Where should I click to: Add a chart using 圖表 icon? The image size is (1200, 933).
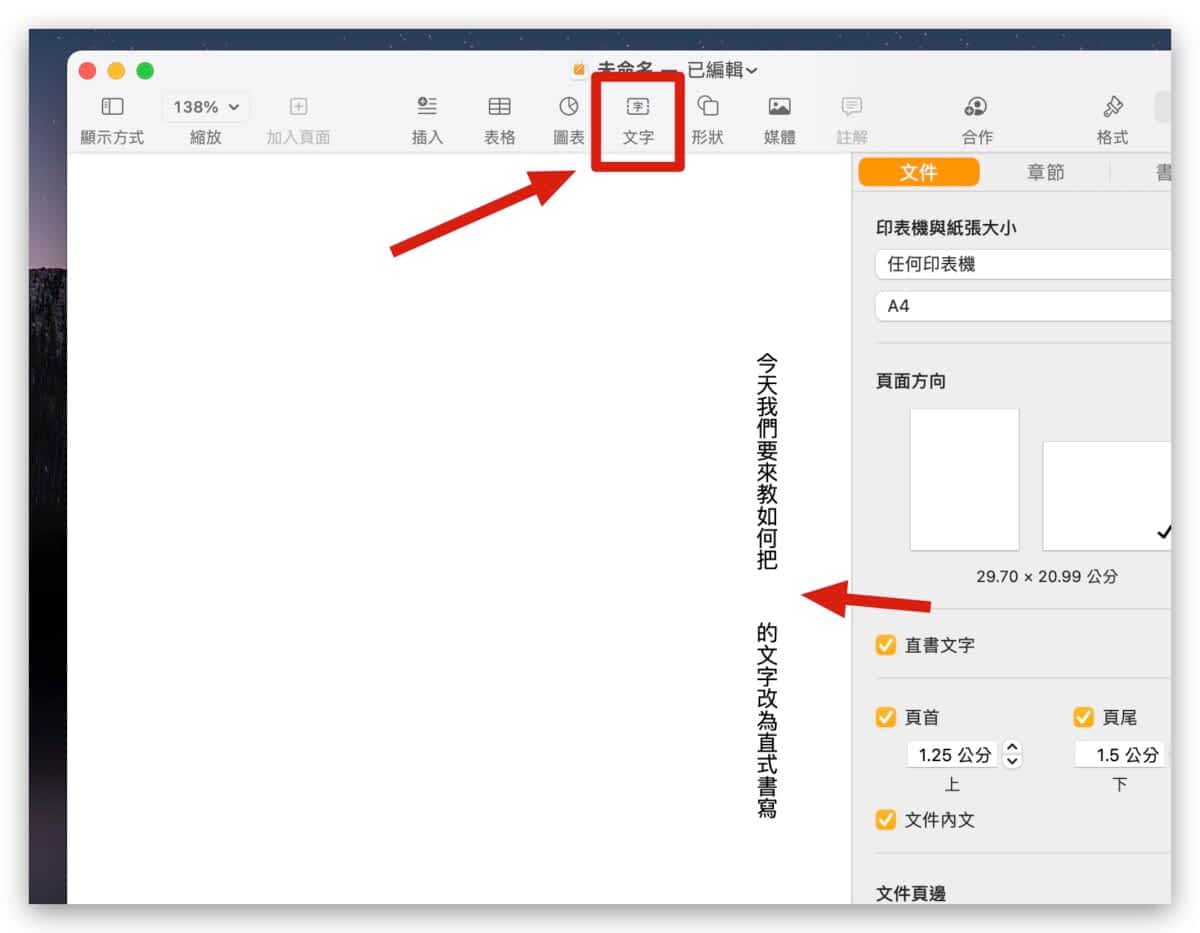click(569, 107)
